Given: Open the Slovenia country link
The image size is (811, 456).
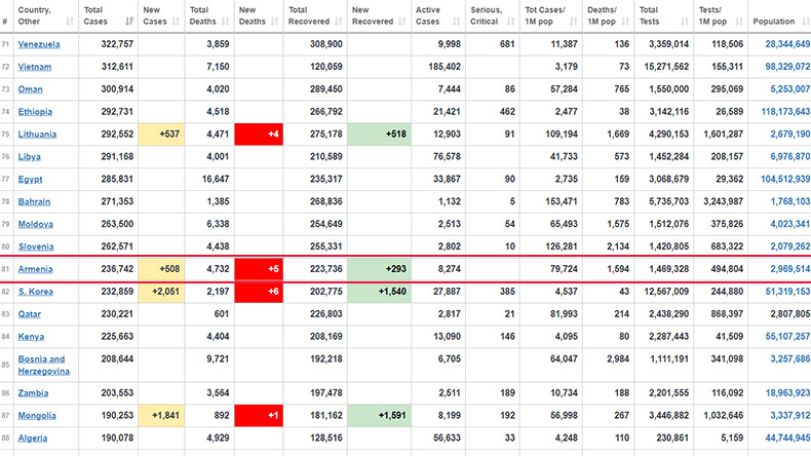Looking at the screenshot, I should tap(36, 247).
